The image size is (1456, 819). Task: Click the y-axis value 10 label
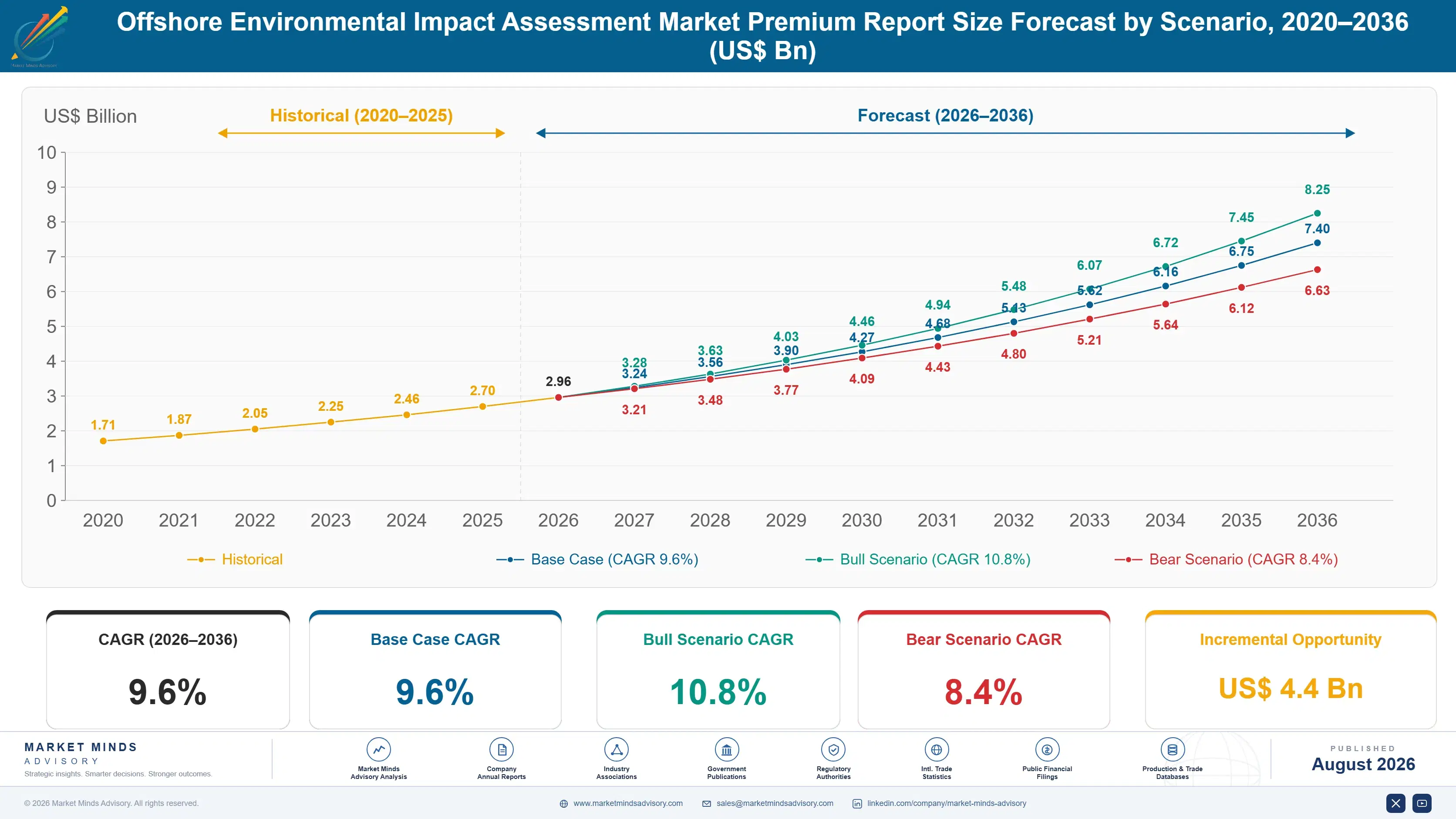click(47, 152)
